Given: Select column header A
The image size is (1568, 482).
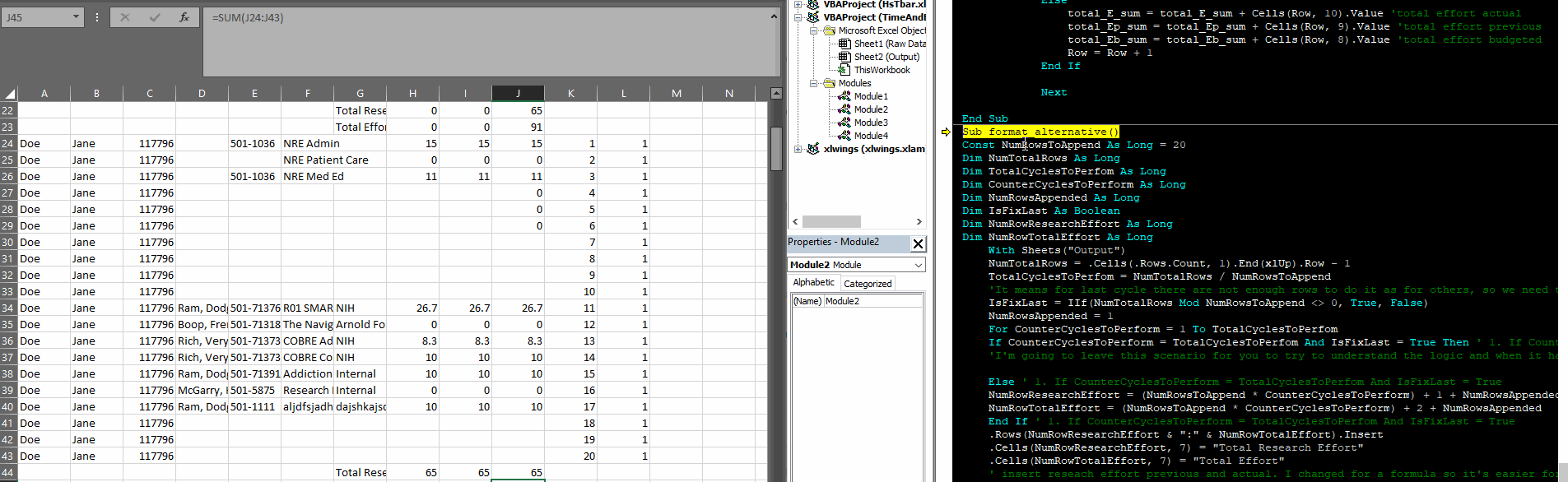Looking at the screenshot, I should pos(44,94).
